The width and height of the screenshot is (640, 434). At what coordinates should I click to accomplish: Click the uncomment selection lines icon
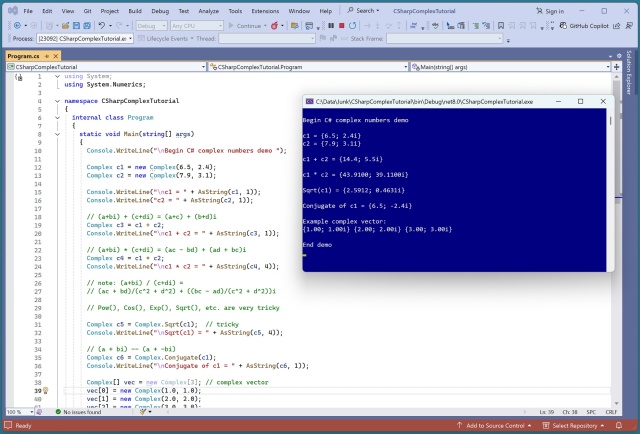[486, 26]
